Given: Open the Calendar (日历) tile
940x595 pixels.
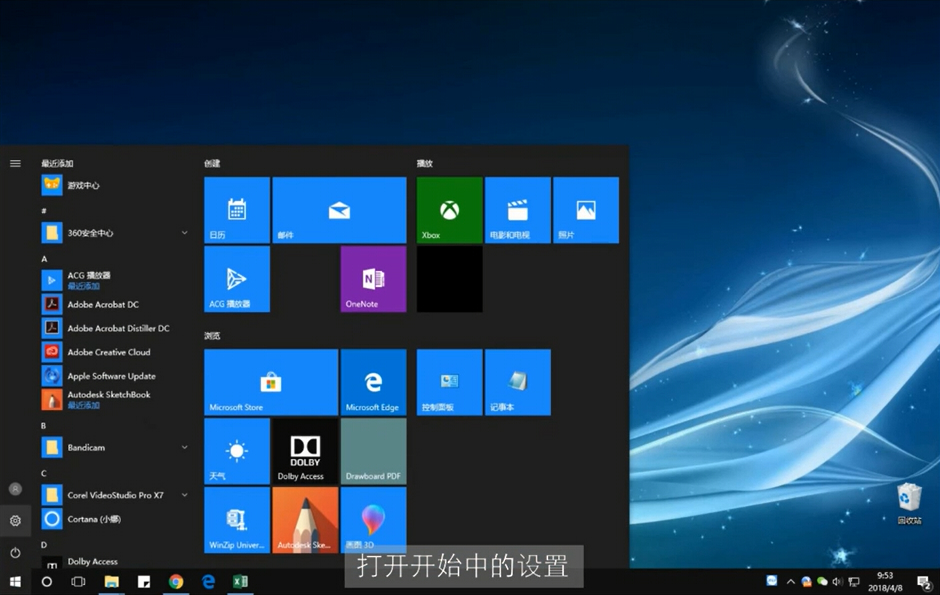Looking at the screenshot, I should tap(237, 210).
